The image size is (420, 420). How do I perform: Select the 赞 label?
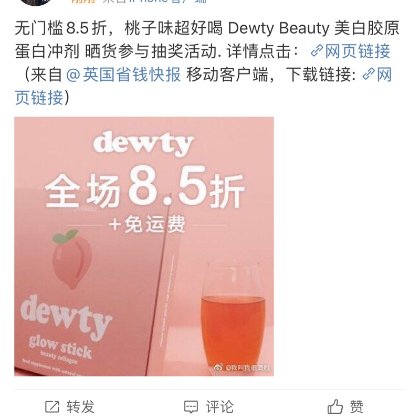tap(356, 407)
